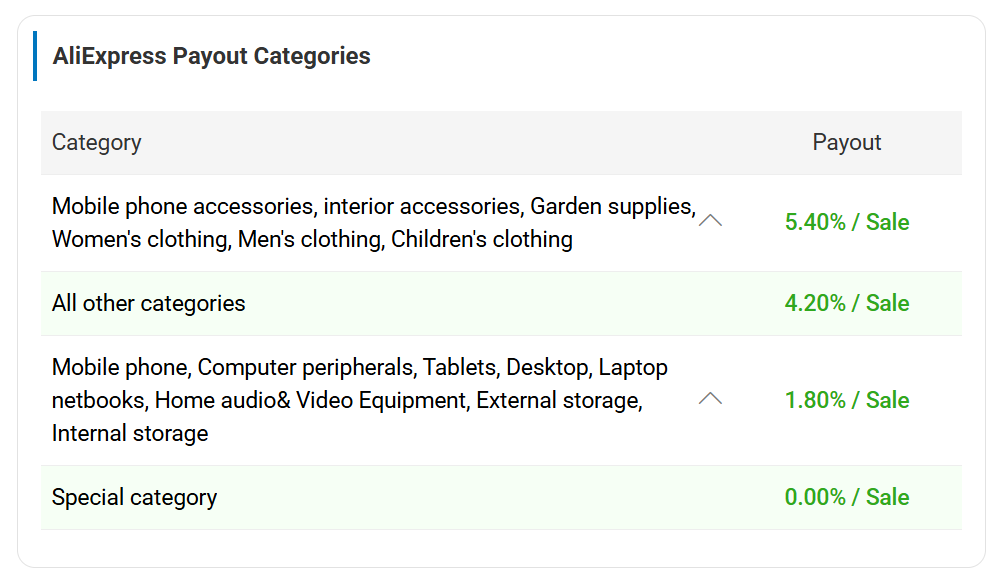Select the 4.20% / Sale payout value
This screenshot has width=1004, height=584.
[846, 303]
